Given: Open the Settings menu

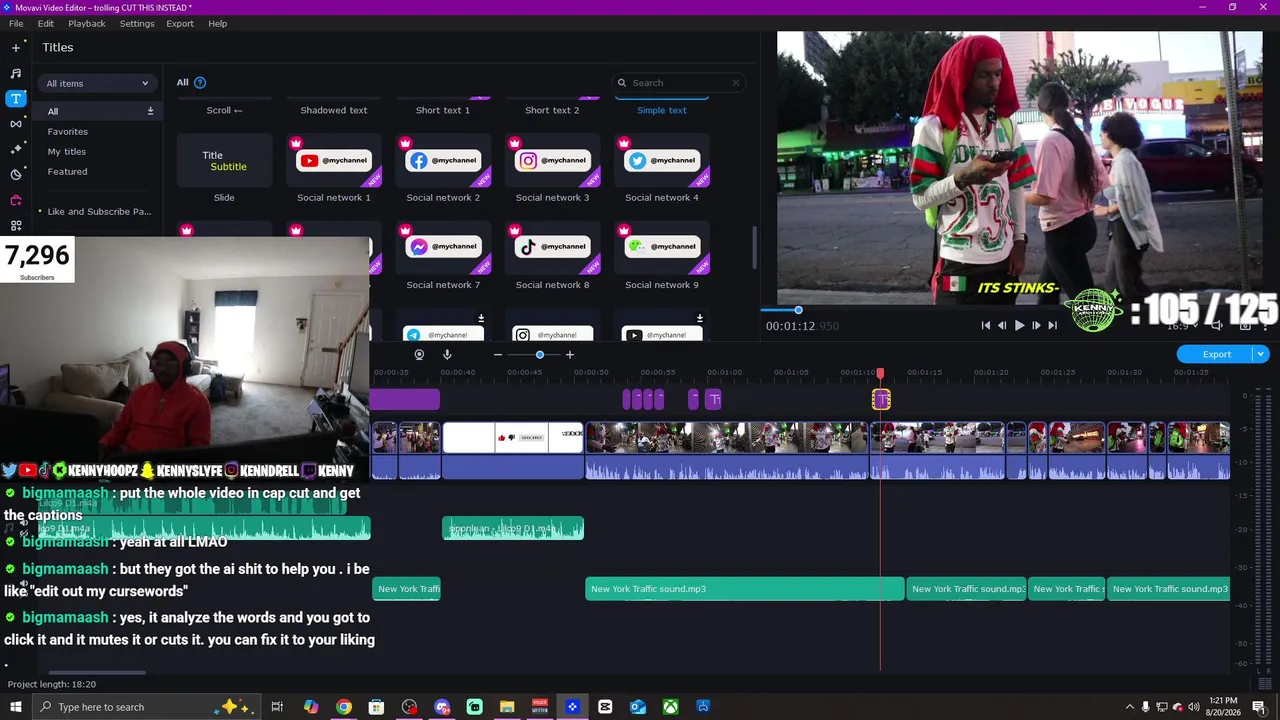Looking at the screenshot, I should (x=137, y=23).
